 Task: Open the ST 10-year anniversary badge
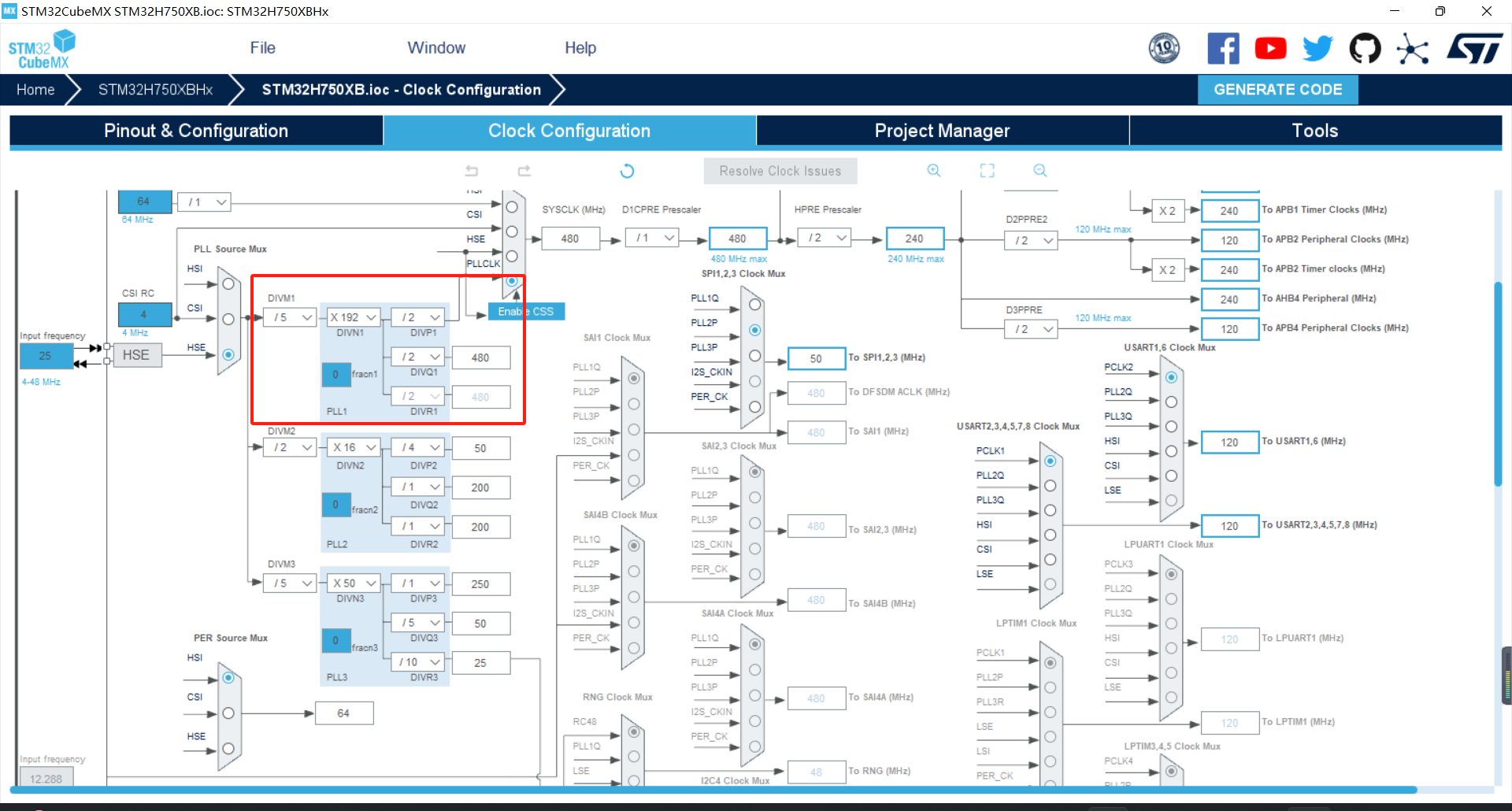pos(1164,48)
